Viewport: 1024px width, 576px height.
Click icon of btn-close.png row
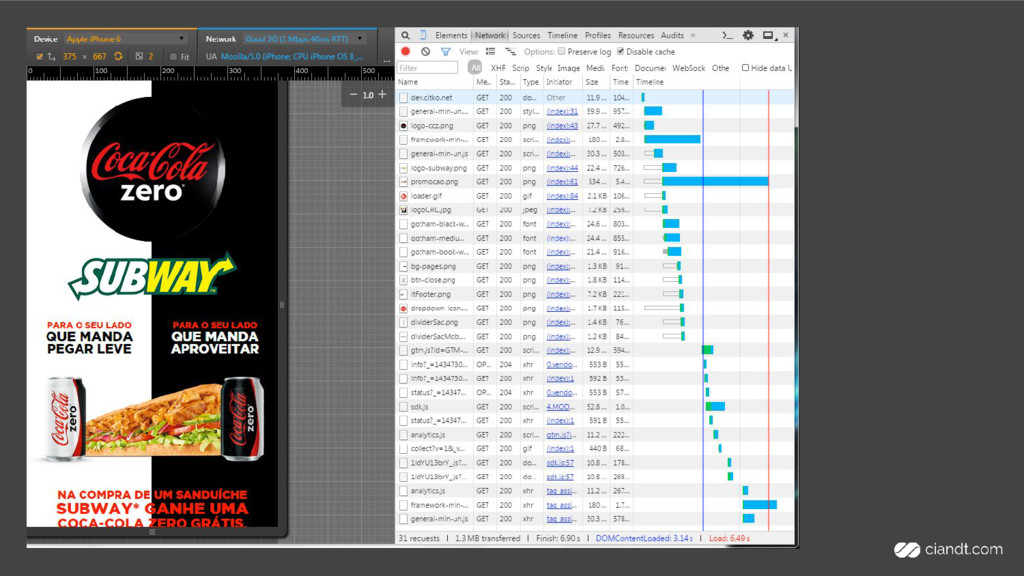pos(404,280)
